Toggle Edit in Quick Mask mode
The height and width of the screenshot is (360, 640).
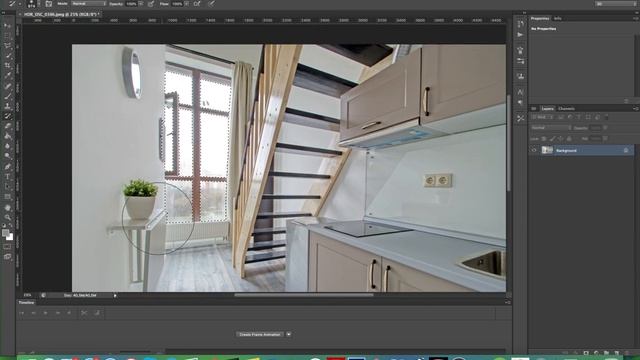tap(7, 247)
